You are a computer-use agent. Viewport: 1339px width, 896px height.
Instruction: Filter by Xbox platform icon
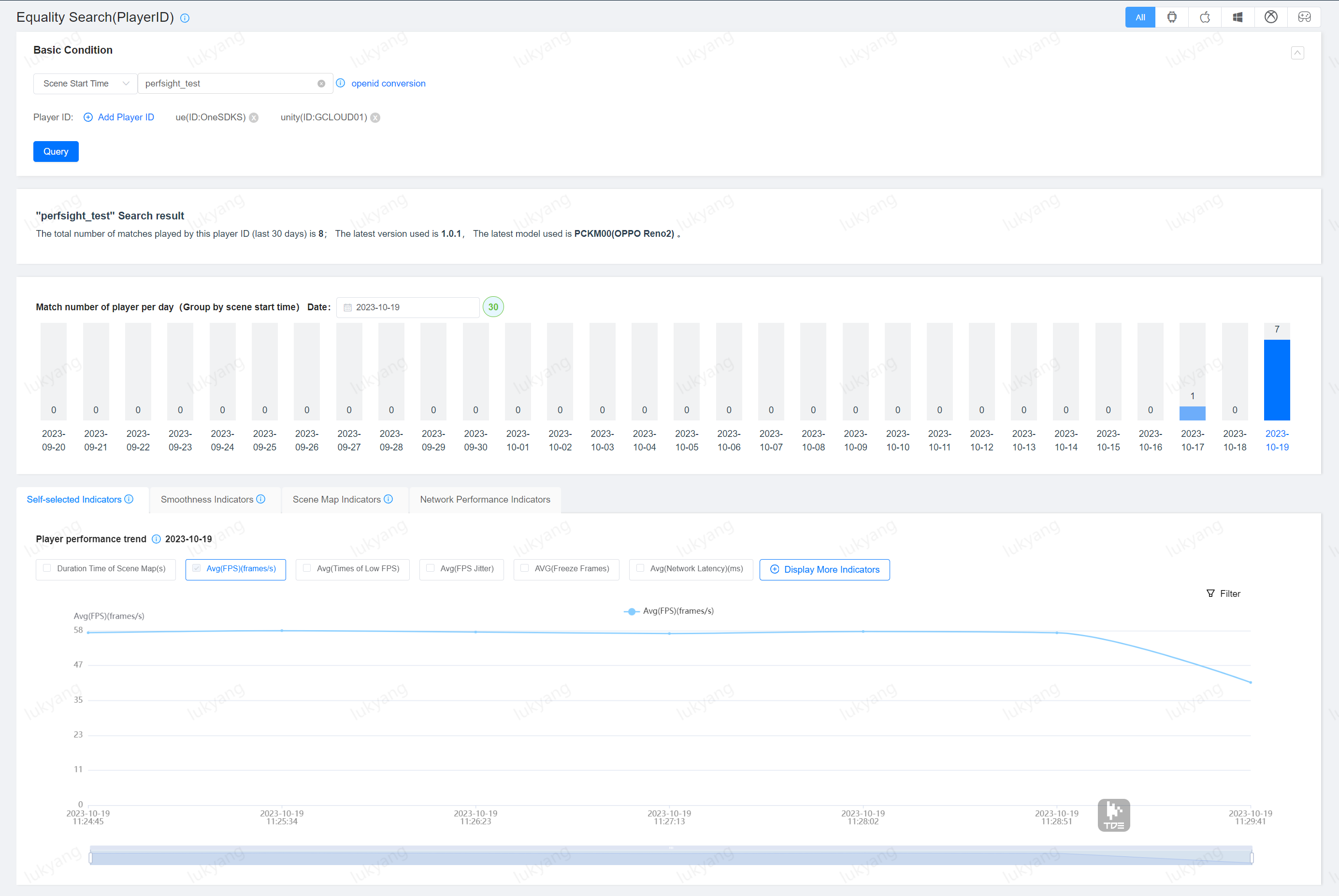point(1271,17)
